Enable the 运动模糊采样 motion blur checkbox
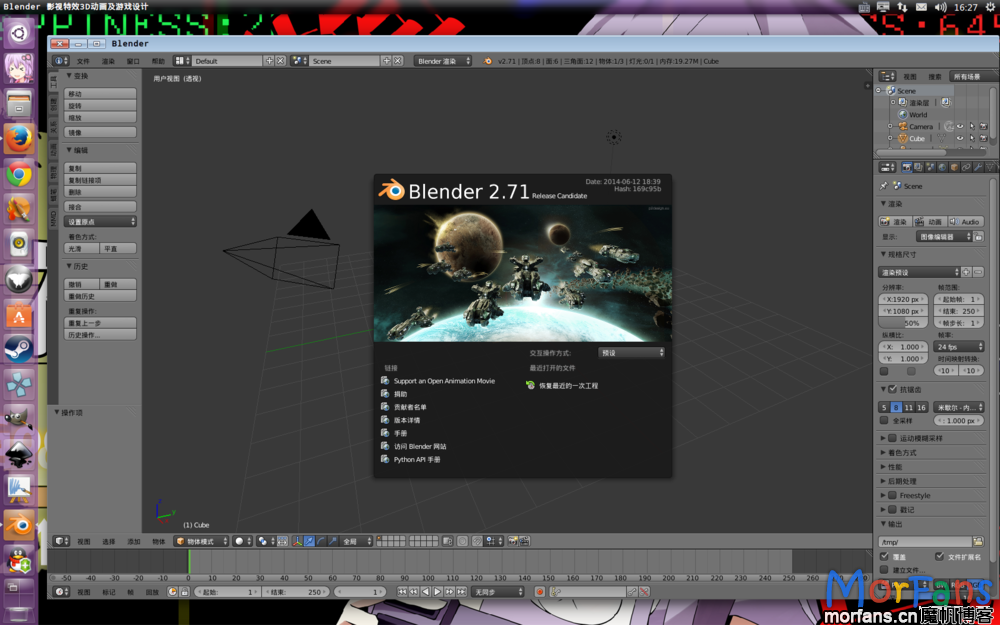 (x=893, y=438)
